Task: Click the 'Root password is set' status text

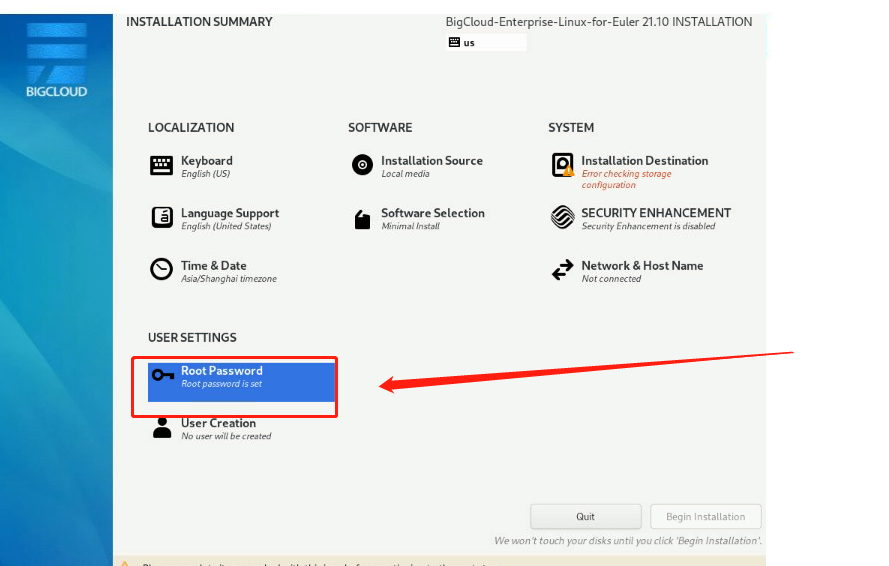Action: (221, 384)
